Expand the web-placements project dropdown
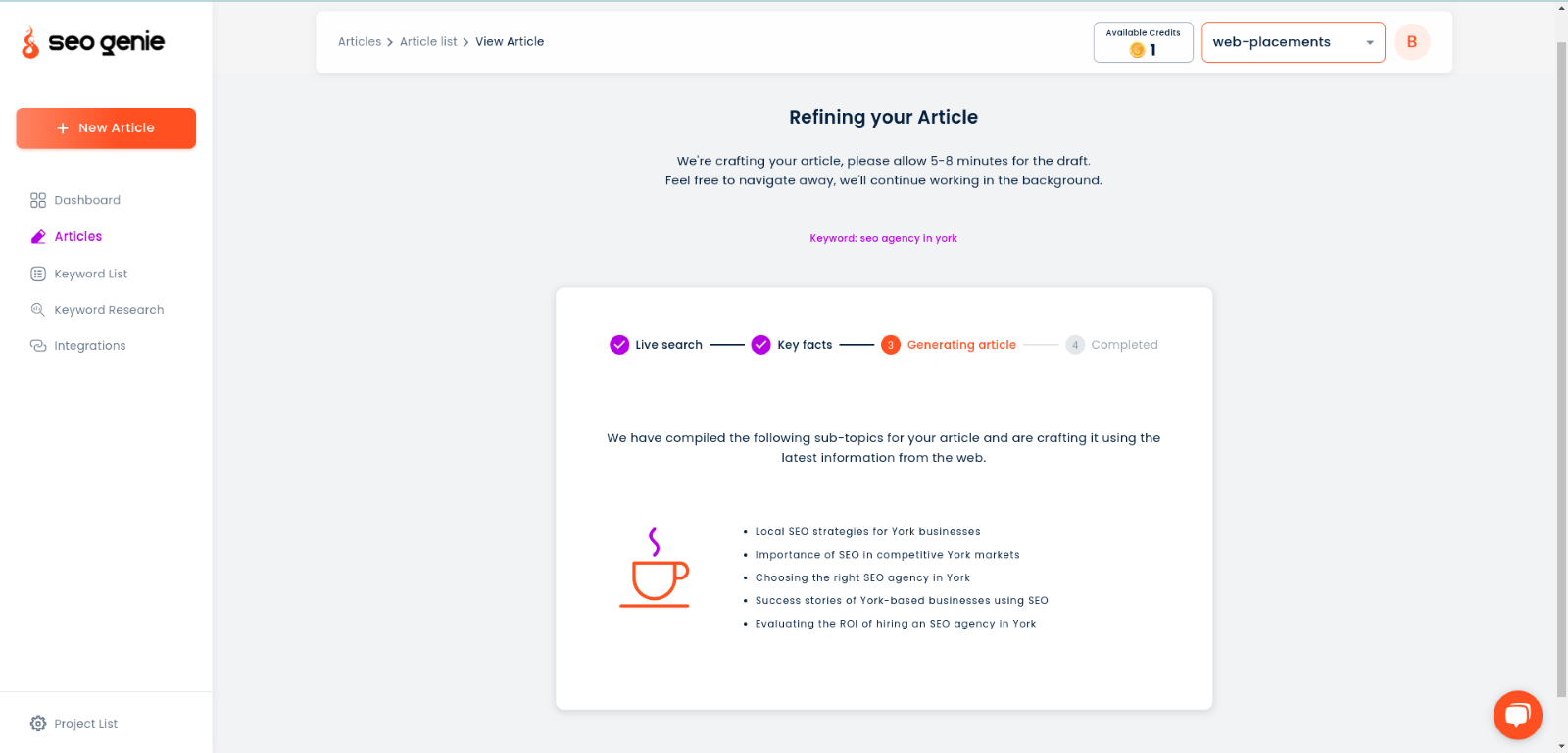 click(x=1370, y=42)
